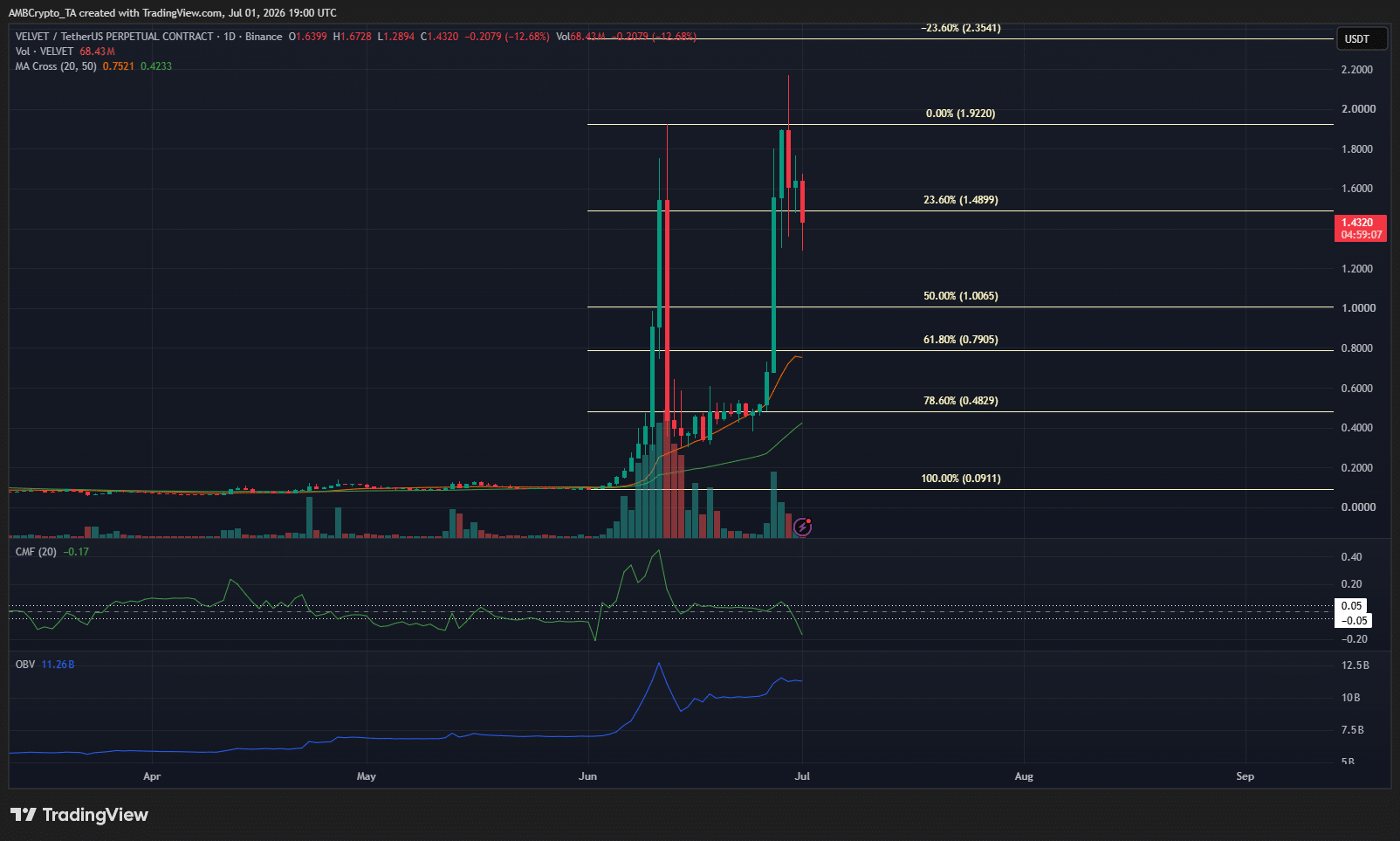Click Aug on the time axis
Viewport: 1400px width, 841px height.
(x=1024, y=776)
